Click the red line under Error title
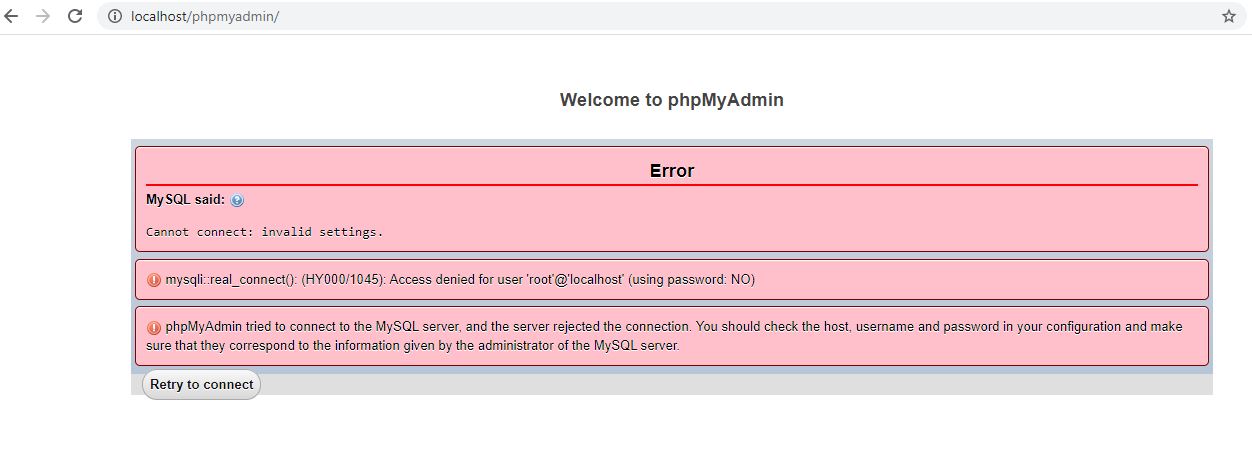Viewport: 1252px width, 460px height. 672,185
